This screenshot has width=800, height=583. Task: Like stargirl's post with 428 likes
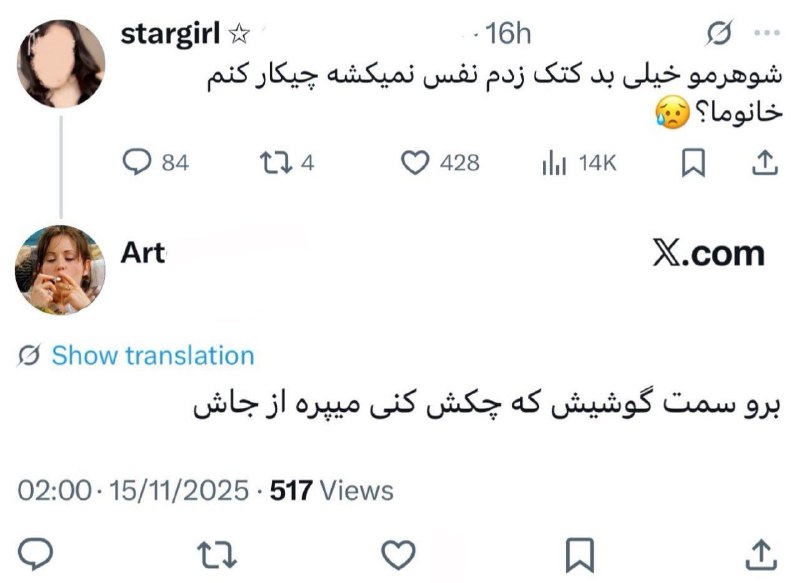tap(414, 162)
